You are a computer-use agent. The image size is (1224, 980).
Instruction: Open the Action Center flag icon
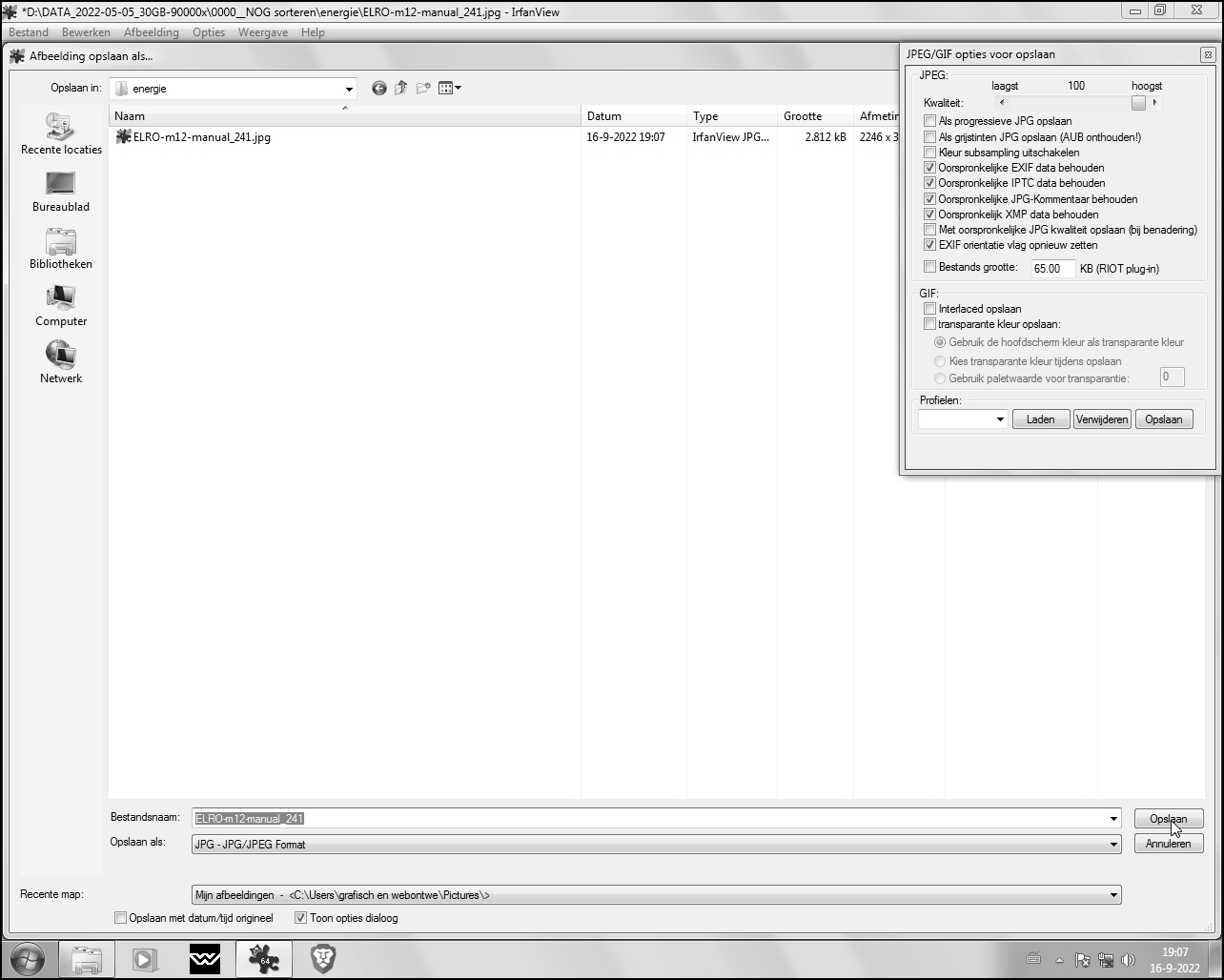[1082, 960]
